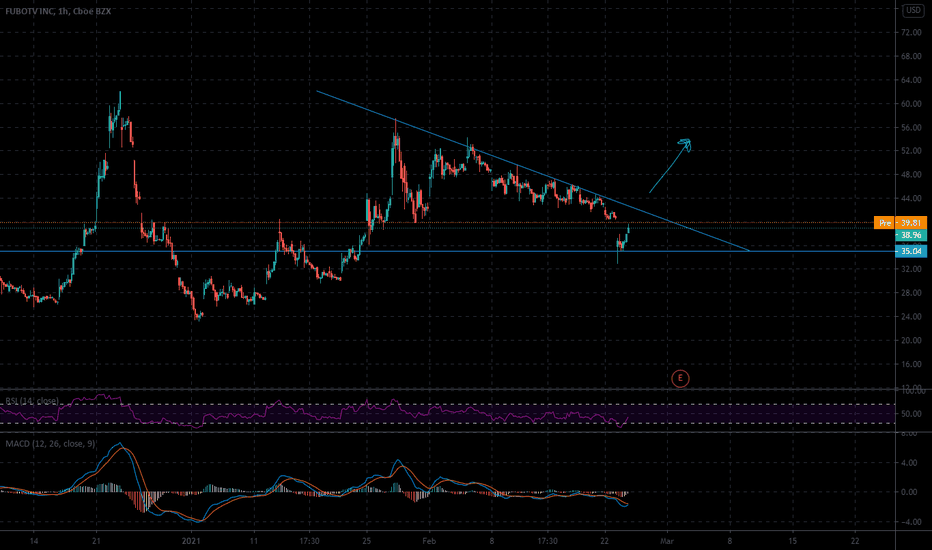This screenshot has width=932, height=550.
Task: Click the RSI (14, close) indicator label
Action: pos(32,401)
